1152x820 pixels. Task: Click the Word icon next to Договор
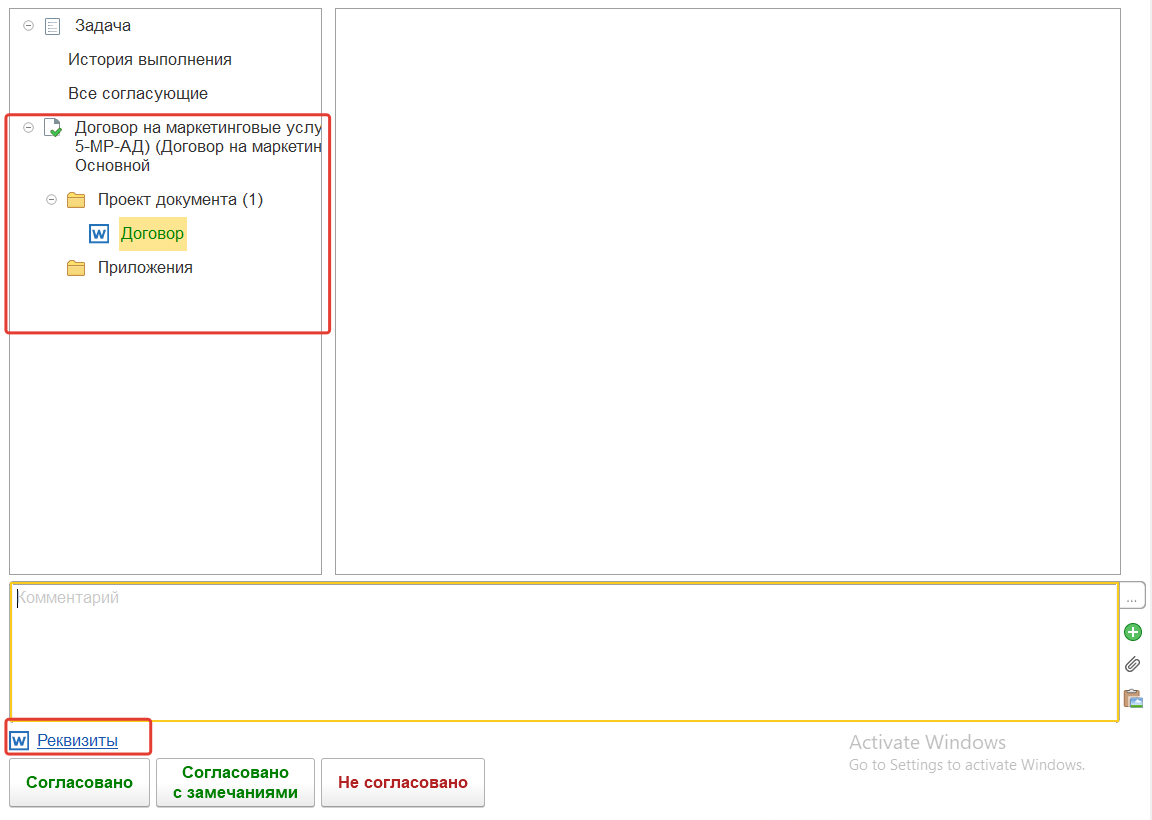tap(99, 234)
